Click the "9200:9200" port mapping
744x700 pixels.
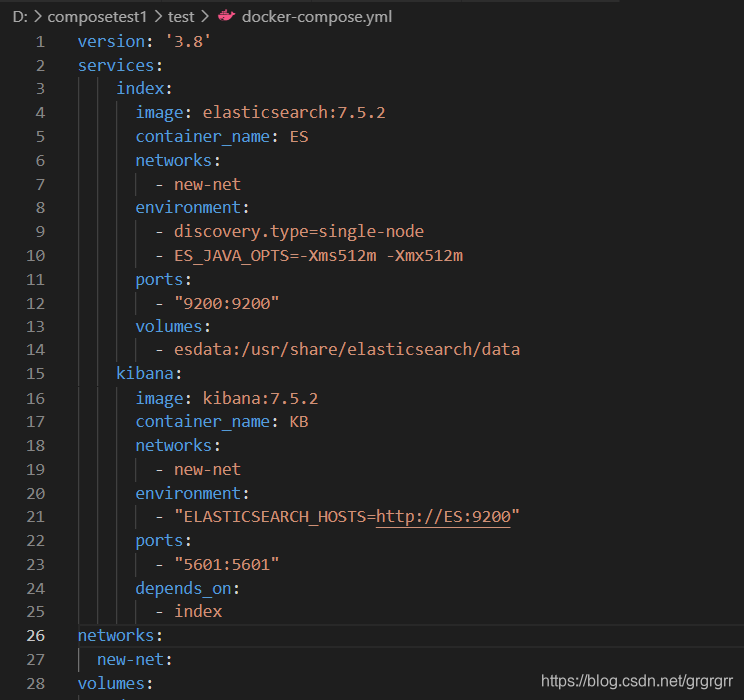227,303
